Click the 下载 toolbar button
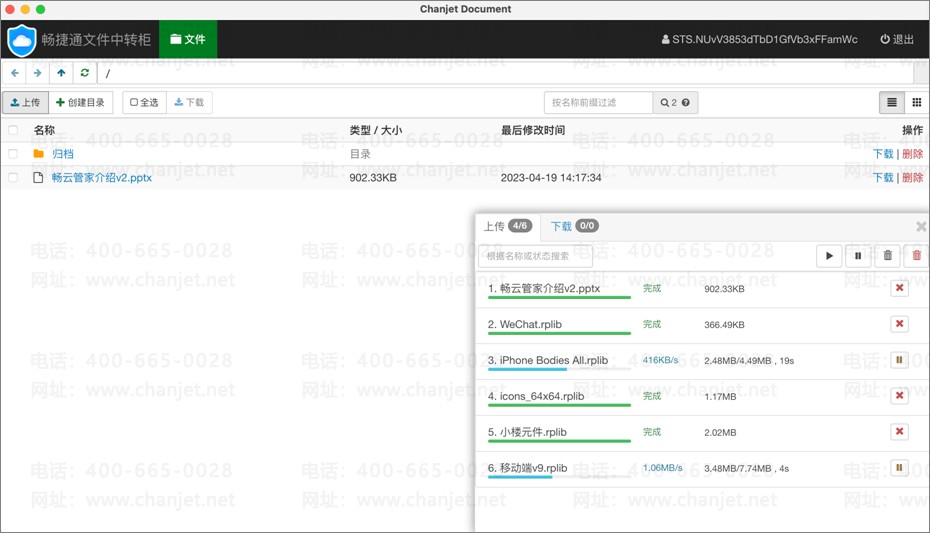 click(x=189, y=103)
